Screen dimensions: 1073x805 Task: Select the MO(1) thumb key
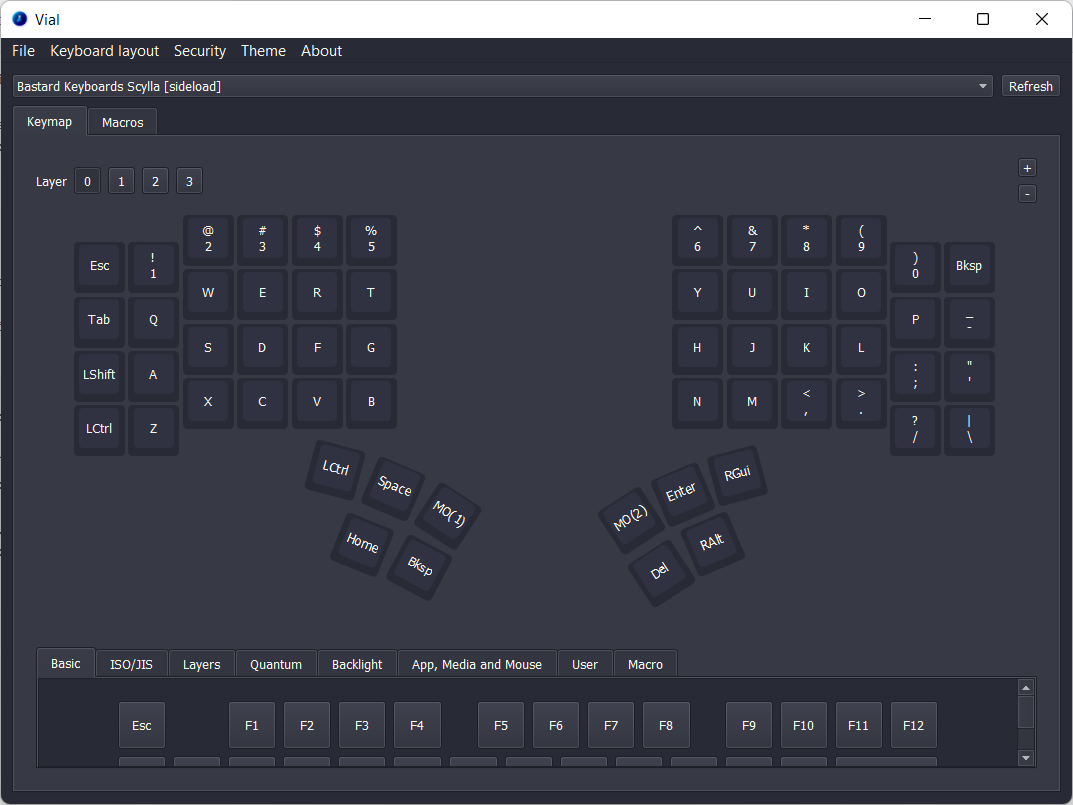click(x=448, y=515)
